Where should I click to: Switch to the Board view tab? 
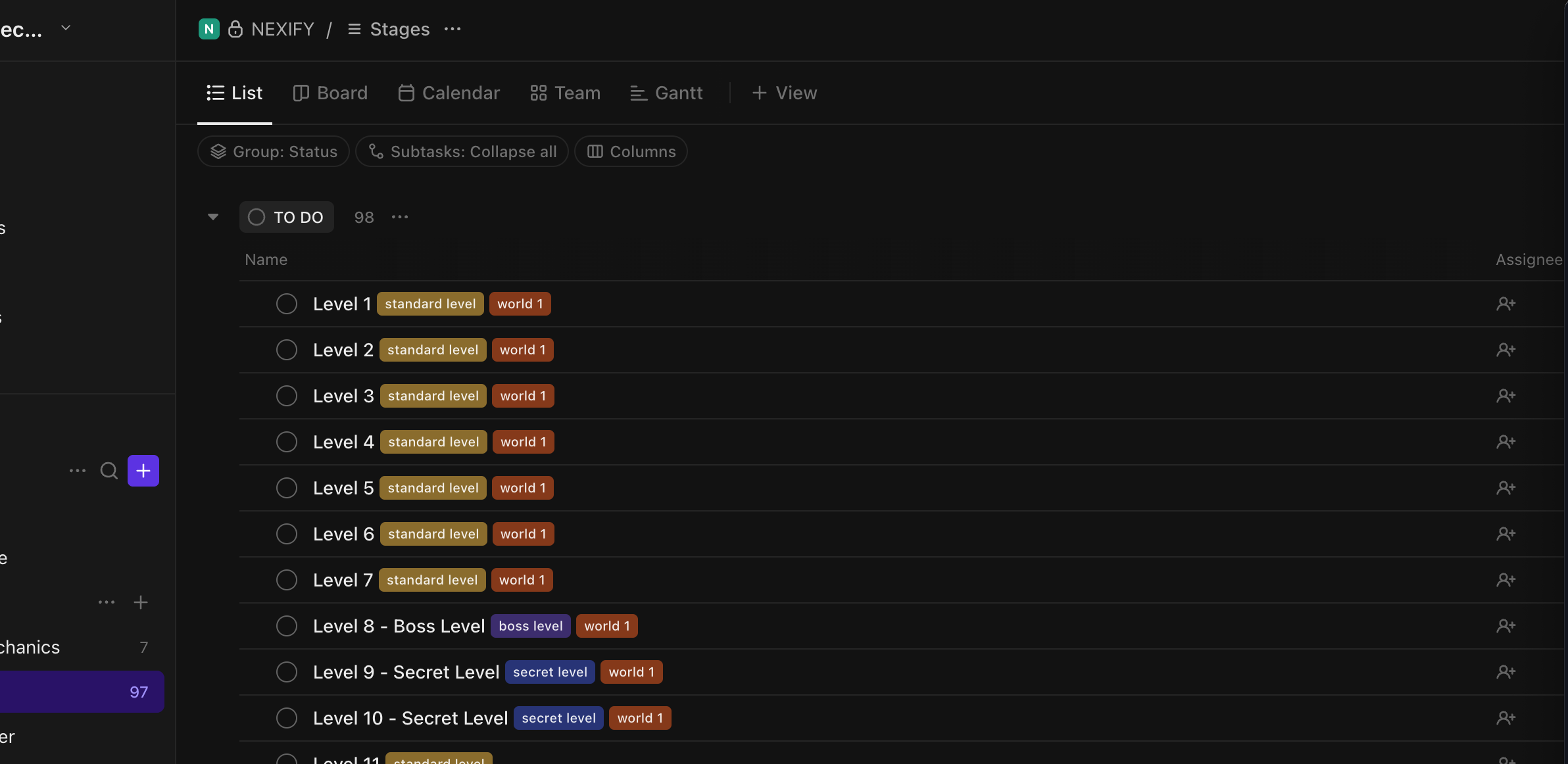click(330, 93)
